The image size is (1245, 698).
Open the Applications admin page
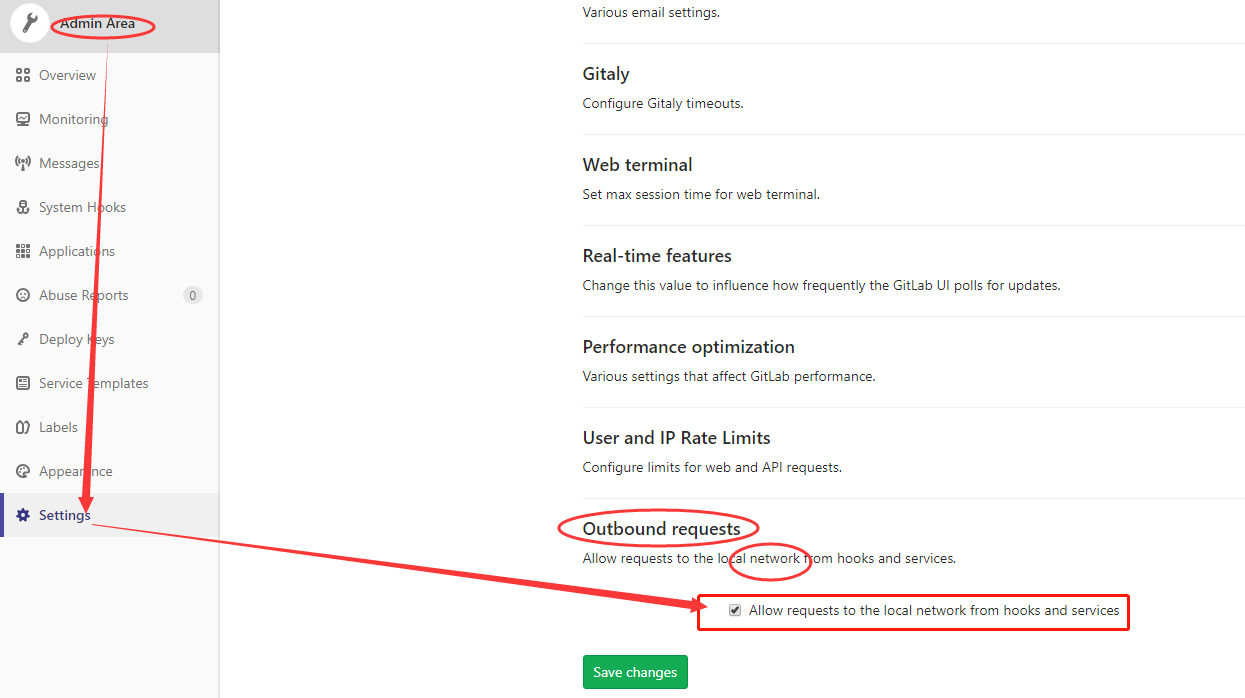click(110, 251)
